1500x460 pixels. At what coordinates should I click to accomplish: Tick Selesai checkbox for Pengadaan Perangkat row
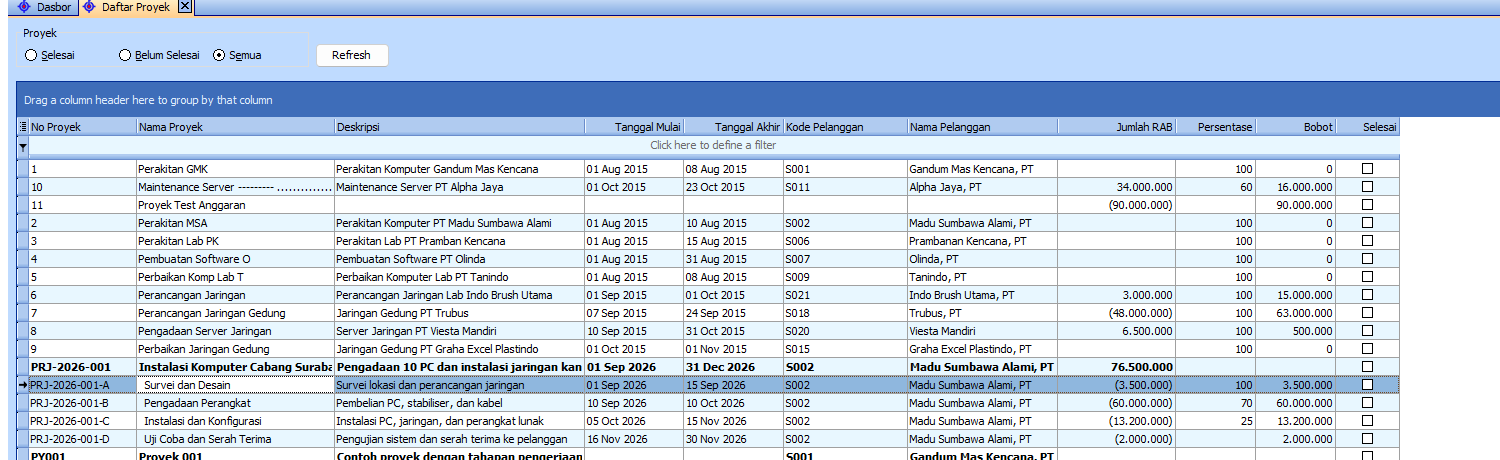pyautogui.click(x=1367, y=403)
